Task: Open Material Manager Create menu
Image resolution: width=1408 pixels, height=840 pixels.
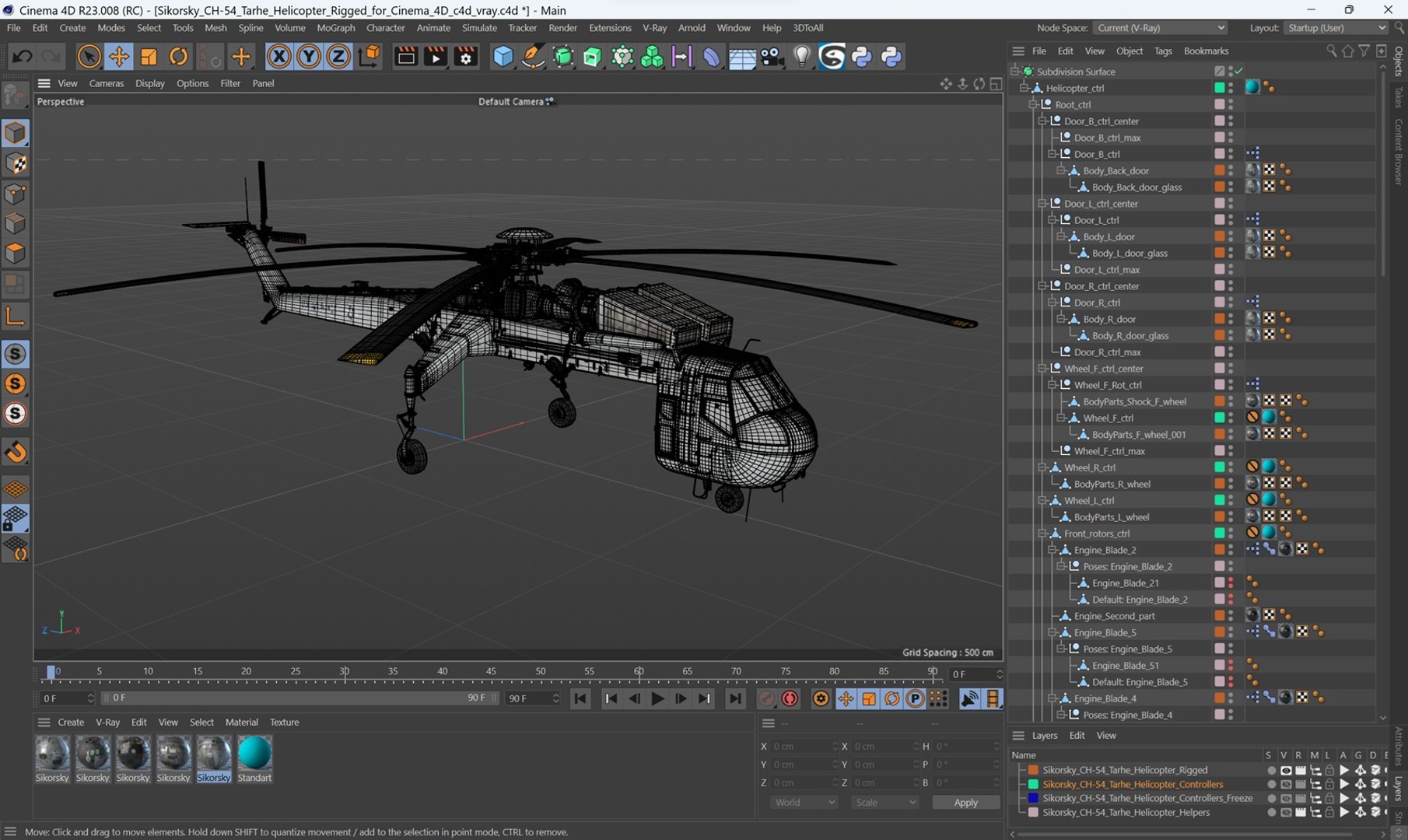Action: (71, 722)
